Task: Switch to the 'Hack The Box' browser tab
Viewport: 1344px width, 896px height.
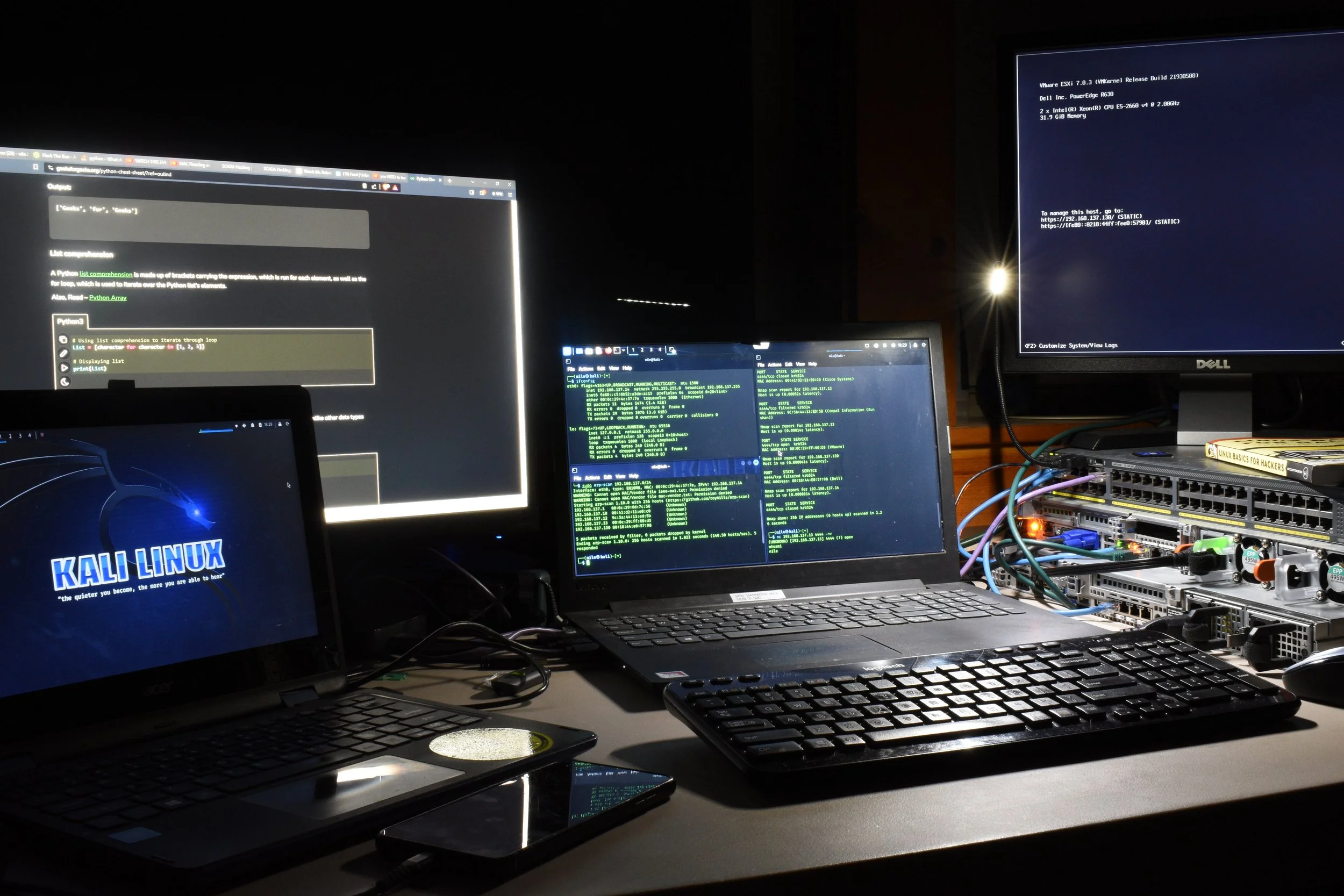Action: coord(55,155)
